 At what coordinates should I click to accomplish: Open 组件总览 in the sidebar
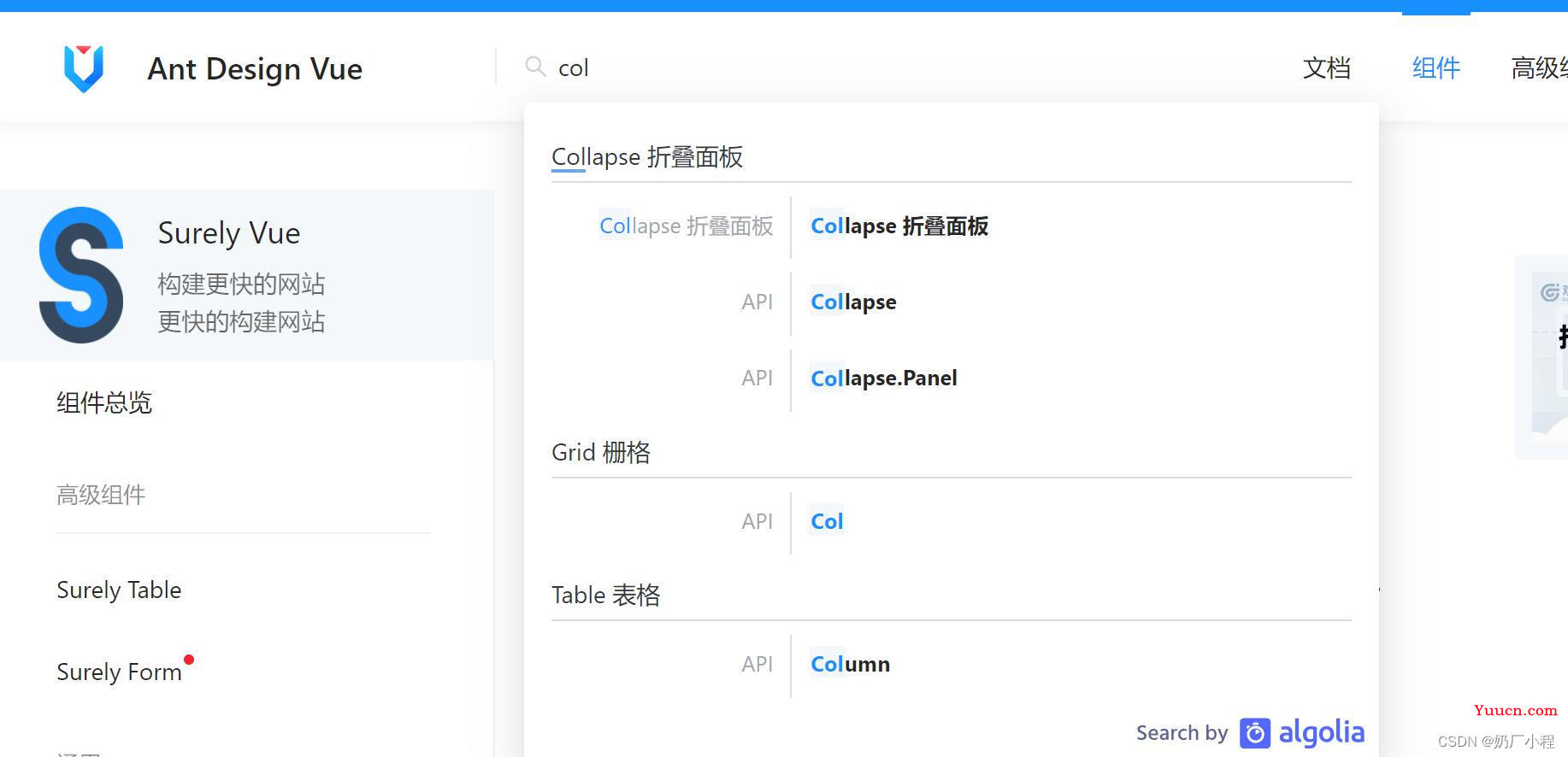[104, 402]
